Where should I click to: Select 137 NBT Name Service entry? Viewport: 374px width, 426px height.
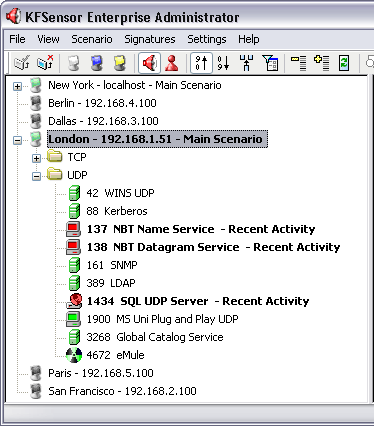coord(201,229)
